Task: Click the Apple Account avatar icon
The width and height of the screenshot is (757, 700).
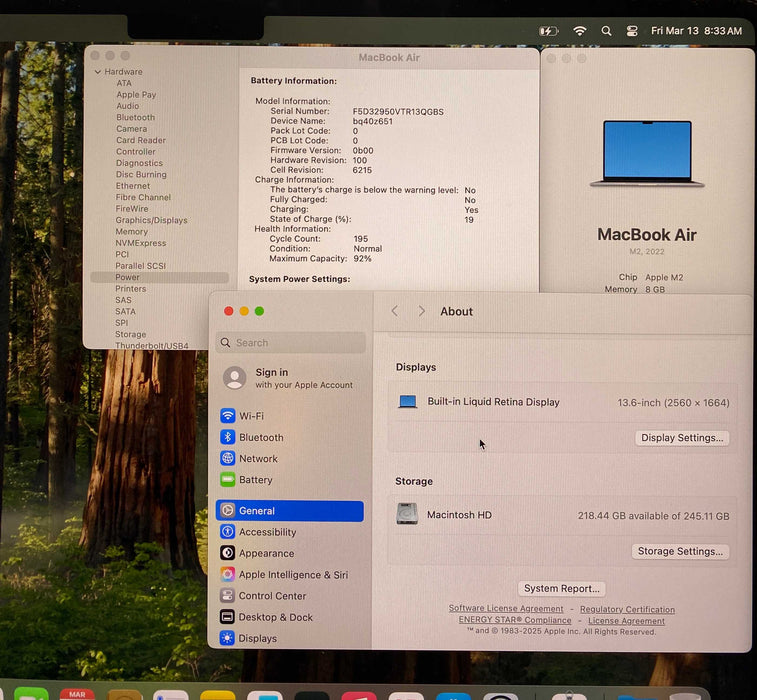Action: pyautogui.click(x=235, y=378)
